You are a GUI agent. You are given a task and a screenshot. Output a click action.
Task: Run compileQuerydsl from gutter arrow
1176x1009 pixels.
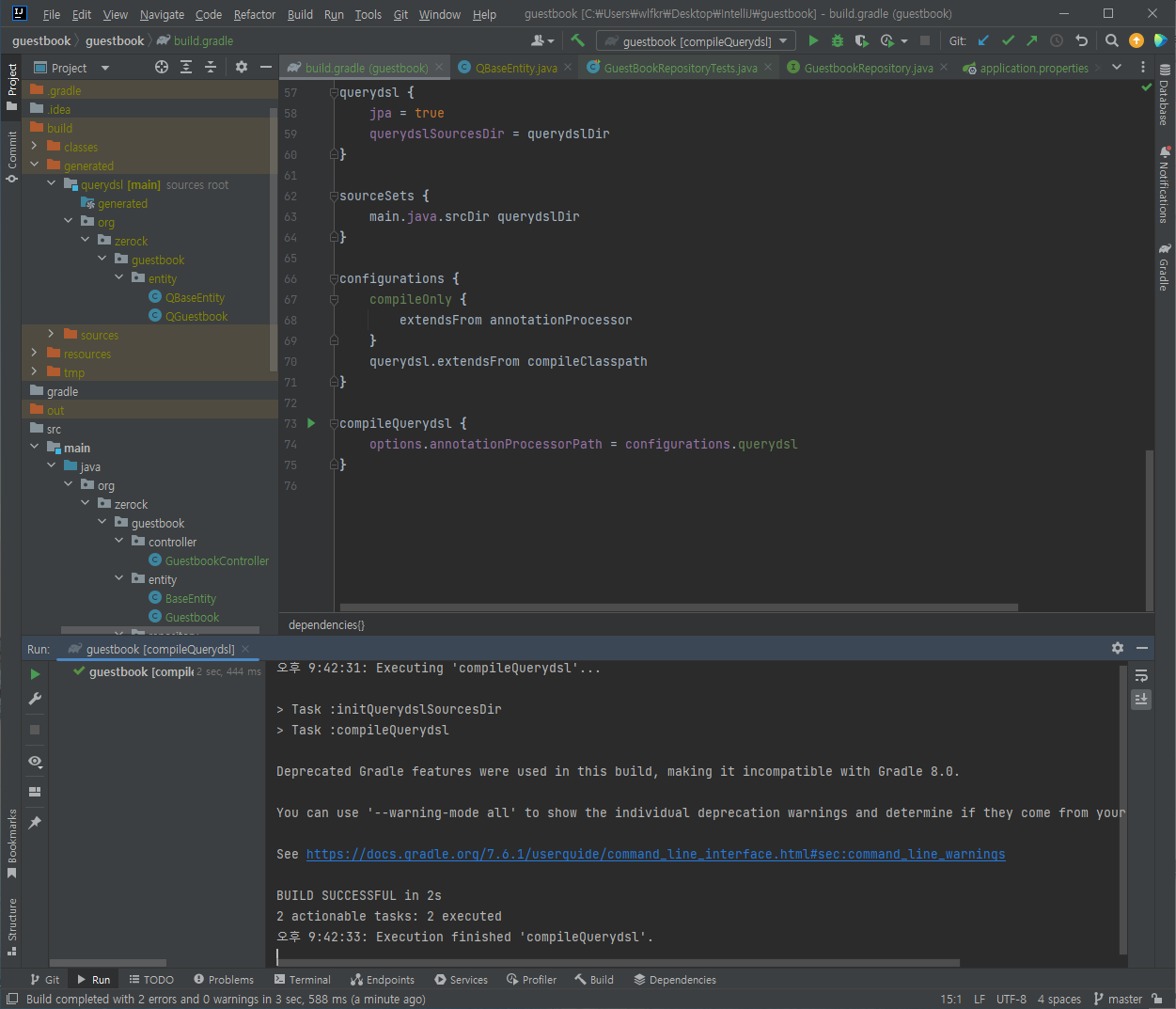point(311,423)
